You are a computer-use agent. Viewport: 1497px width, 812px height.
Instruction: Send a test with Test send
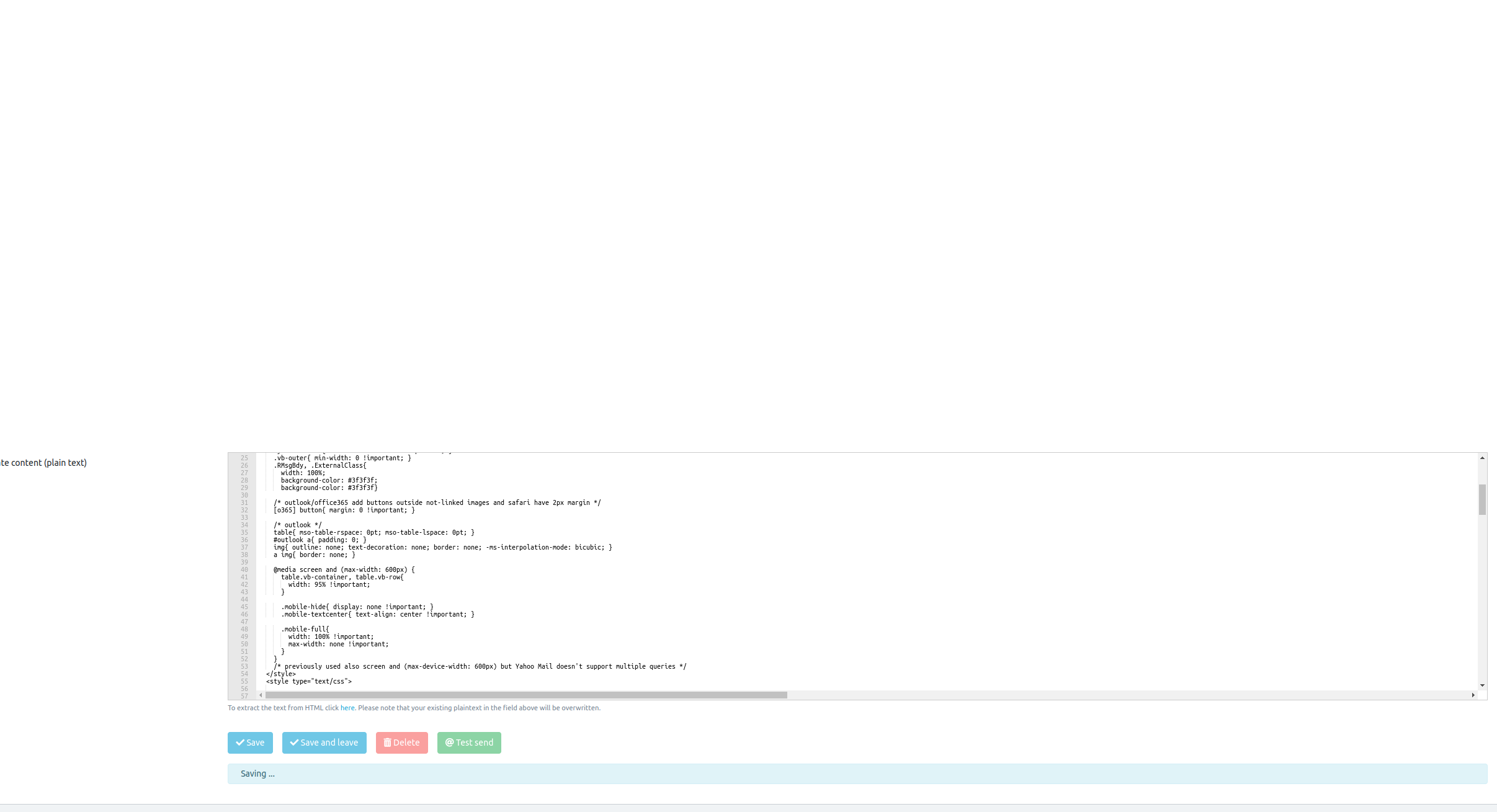coord(469,743)
